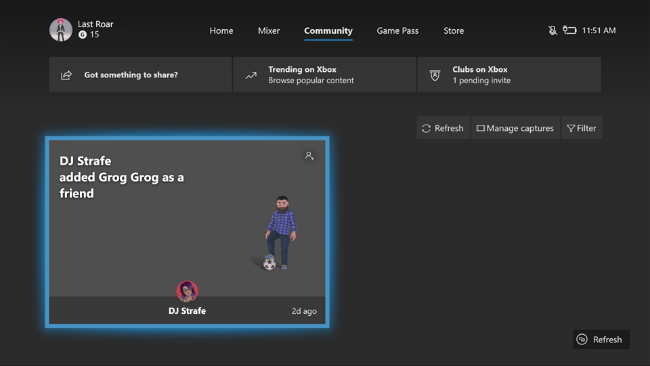This screenshot has width=650, height=366.
Task: Open the Game Pass tab
Action: (398, 31)
